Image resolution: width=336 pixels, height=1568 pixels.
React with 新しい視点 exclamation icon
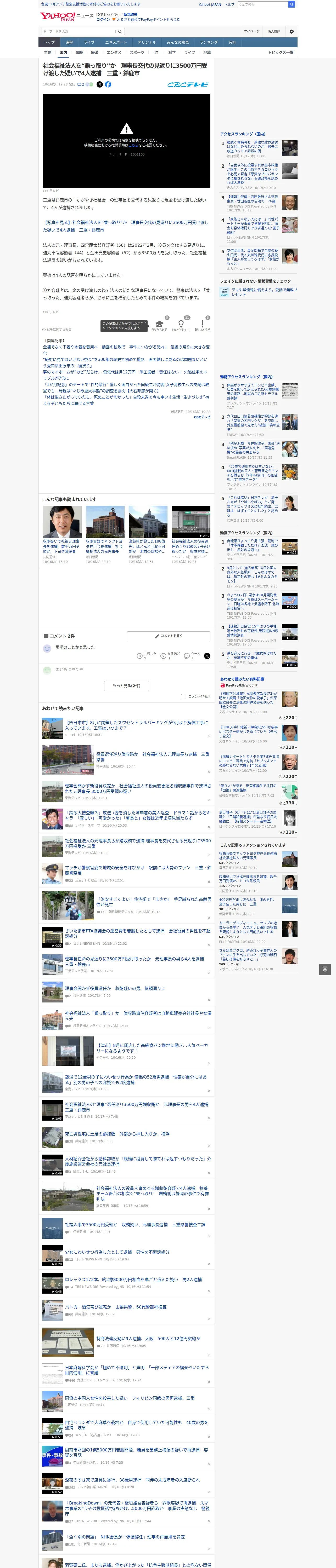click(203, 324)
